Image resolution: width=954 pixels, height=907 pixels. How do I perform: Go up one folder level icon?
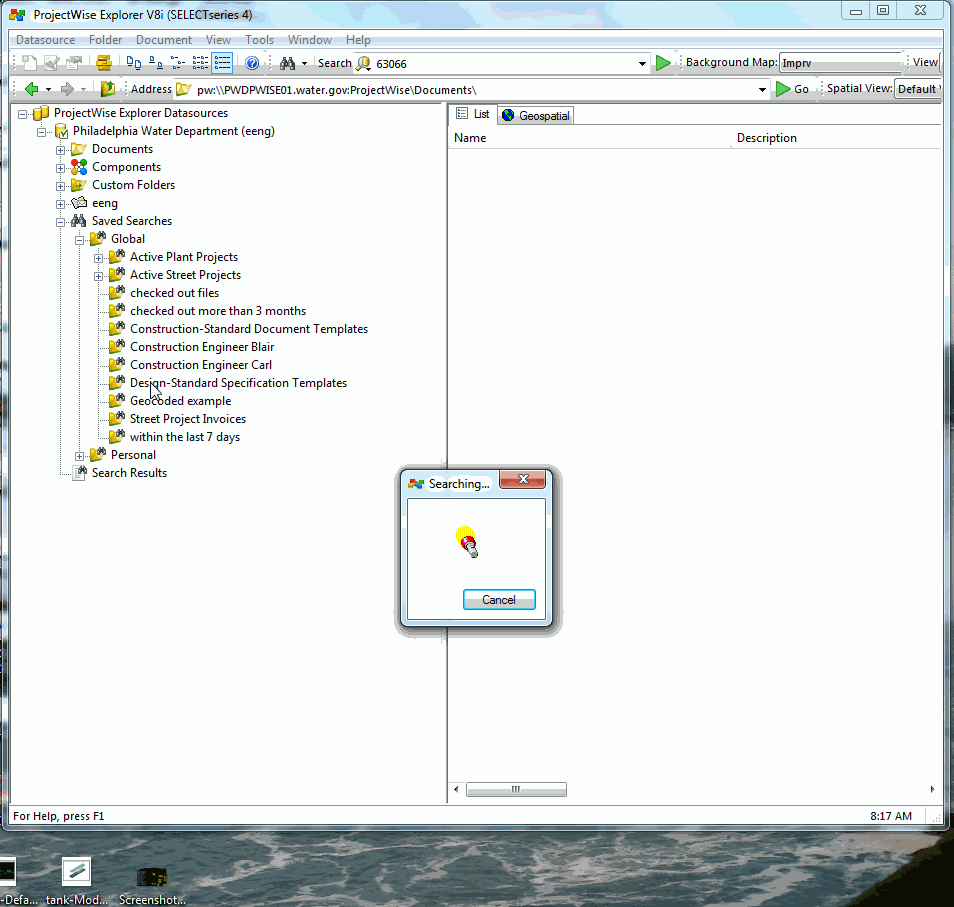pos(108,89)
